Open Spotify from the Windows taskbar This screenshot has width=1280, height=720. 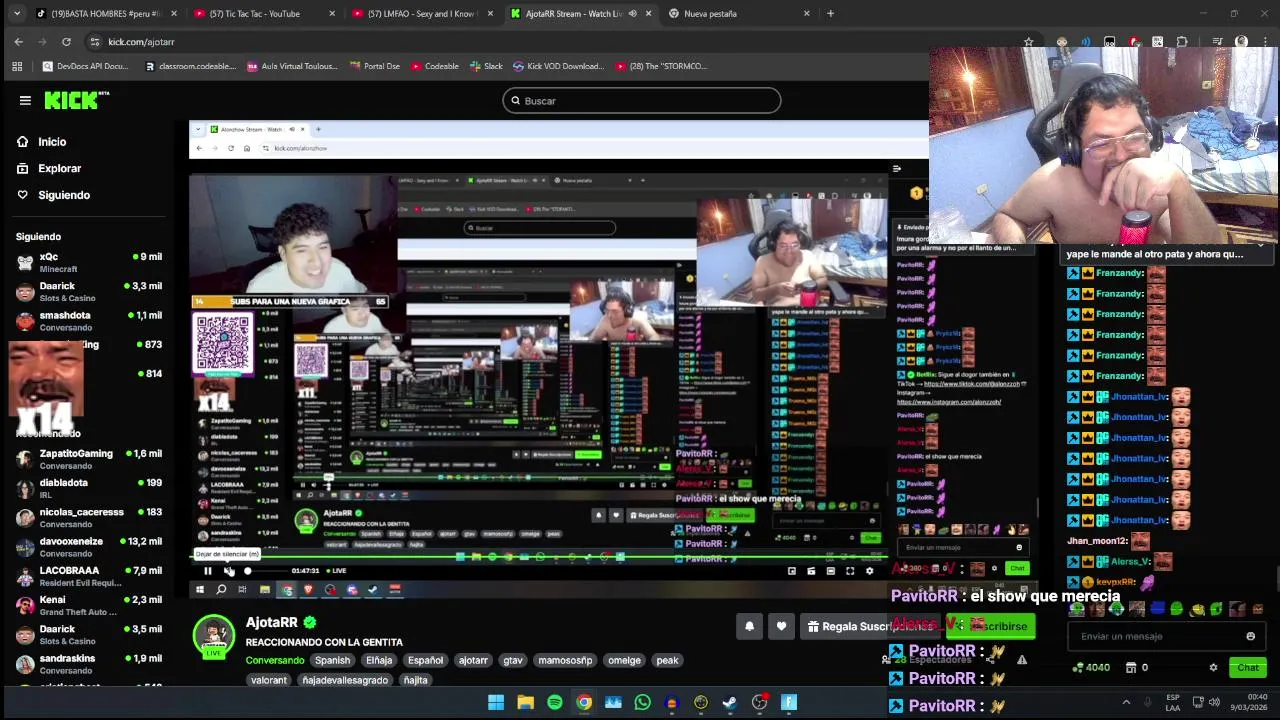click(555, 703)
